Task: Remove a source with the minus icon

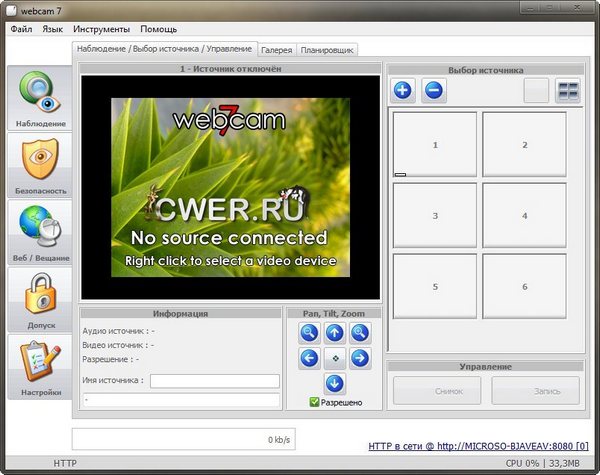Action: [433, 90]
